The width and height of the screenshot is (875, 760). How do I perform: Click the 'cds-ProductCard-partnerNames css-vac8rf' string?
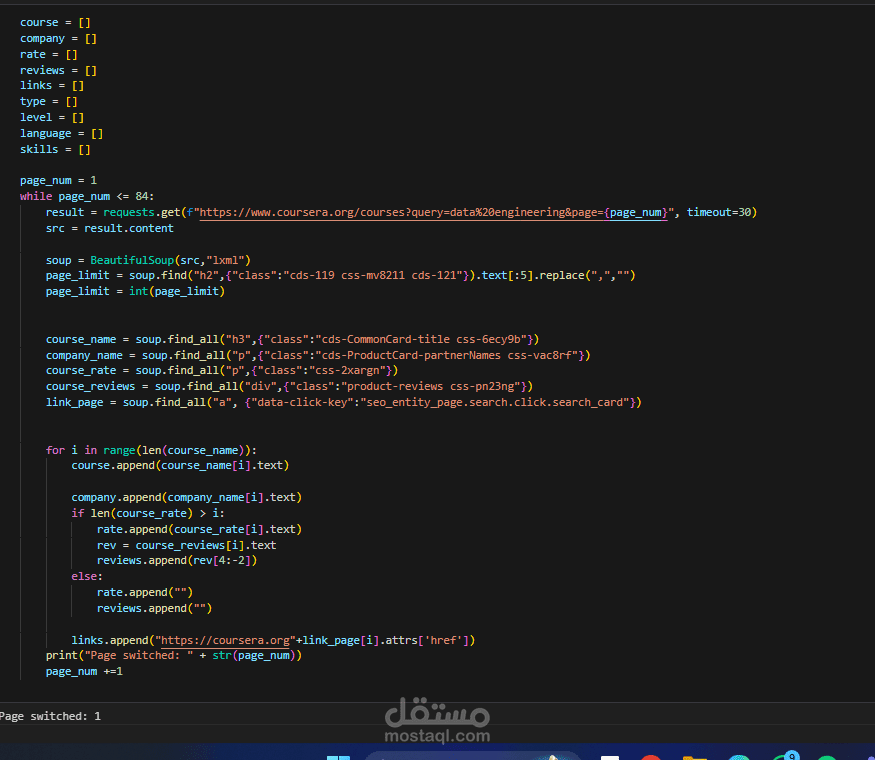tap(450, 355)
